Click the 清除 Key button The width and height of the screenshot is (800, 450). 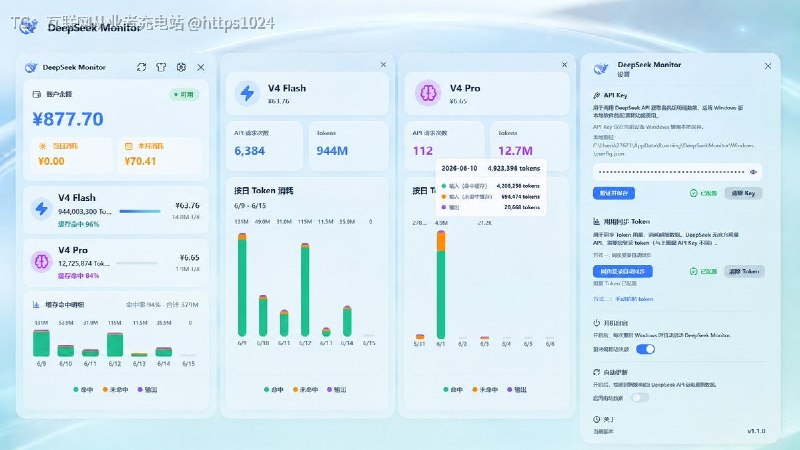pos(743,193)
